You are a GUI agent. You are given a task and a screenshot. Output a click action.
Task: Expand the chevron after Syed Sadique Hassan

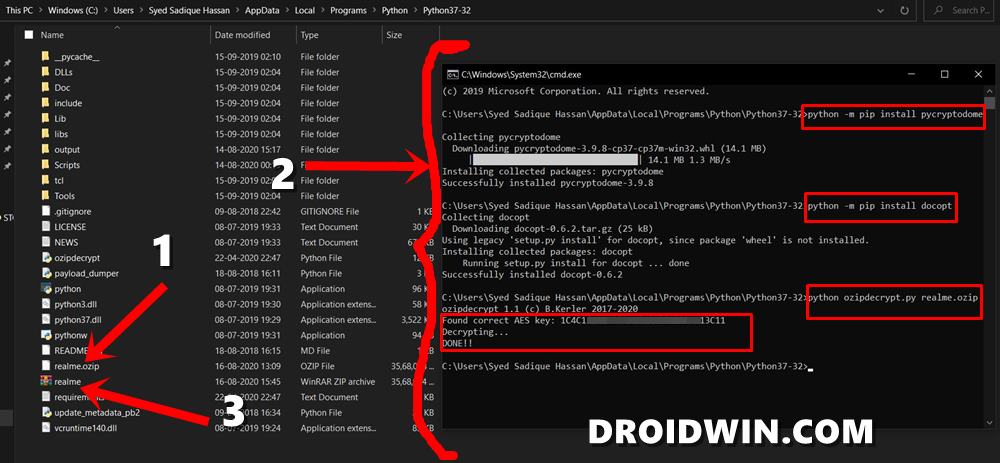(x=237, y=10)
